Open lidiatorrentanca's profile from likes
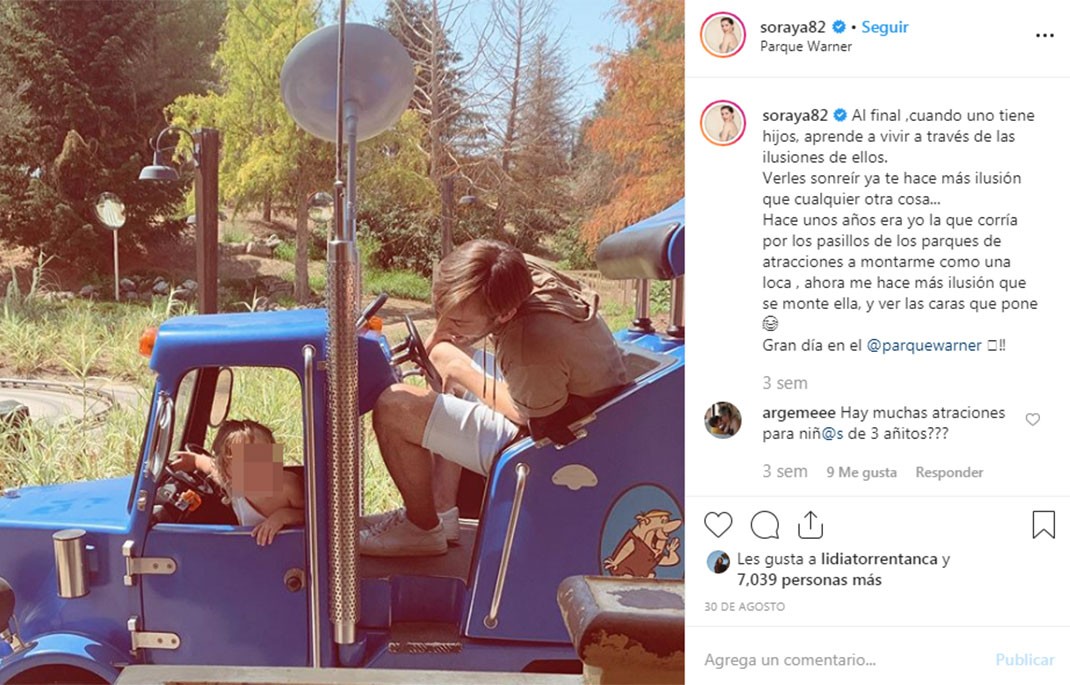The height and width of the screenshot is (685, 1070). 879,559
